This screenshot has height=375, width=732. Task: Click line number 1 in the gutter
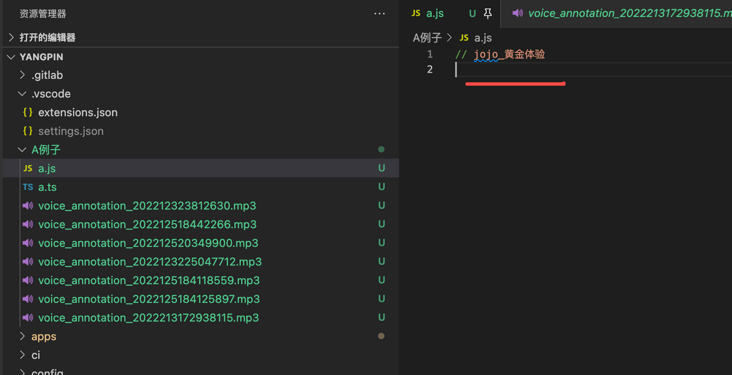pos(430,54)
